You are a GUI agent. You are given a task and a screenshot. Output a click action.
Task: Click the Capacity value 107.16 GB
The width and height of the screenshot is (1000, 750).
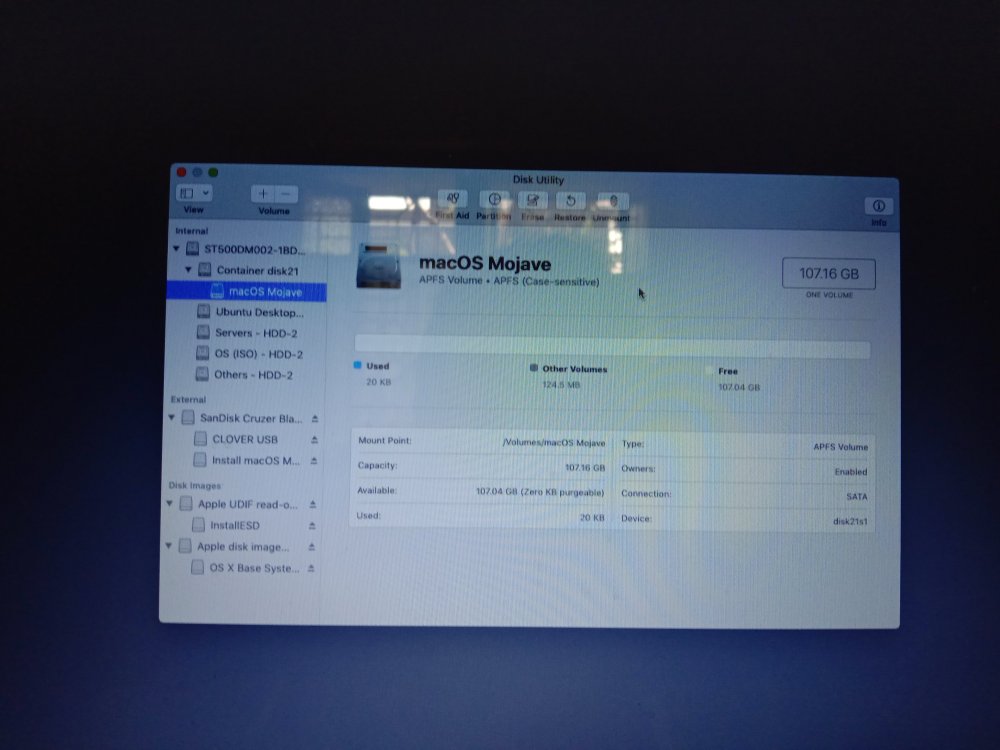point(585,467)
